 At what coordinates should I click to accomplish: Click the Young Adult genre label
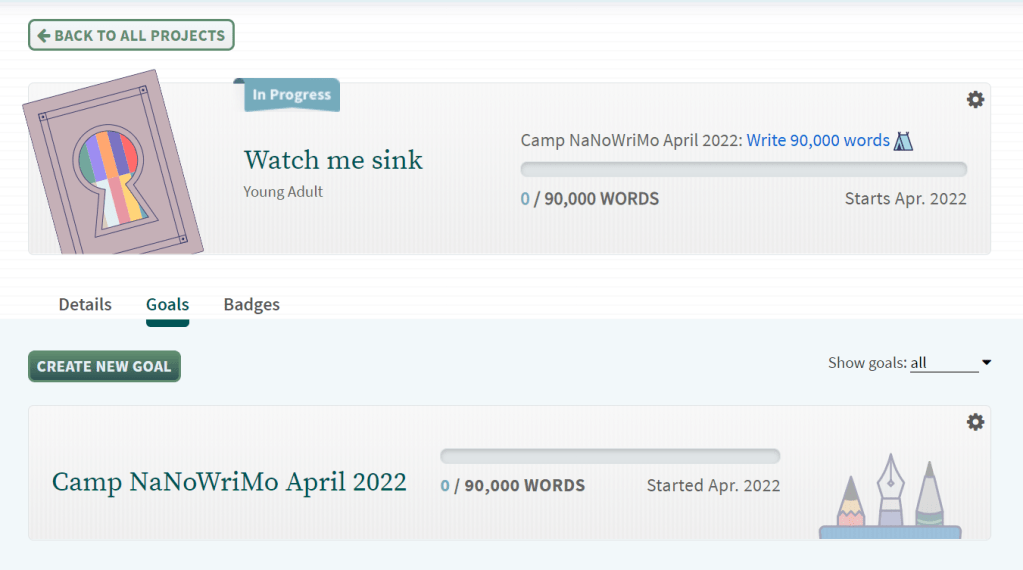(283, 191)
